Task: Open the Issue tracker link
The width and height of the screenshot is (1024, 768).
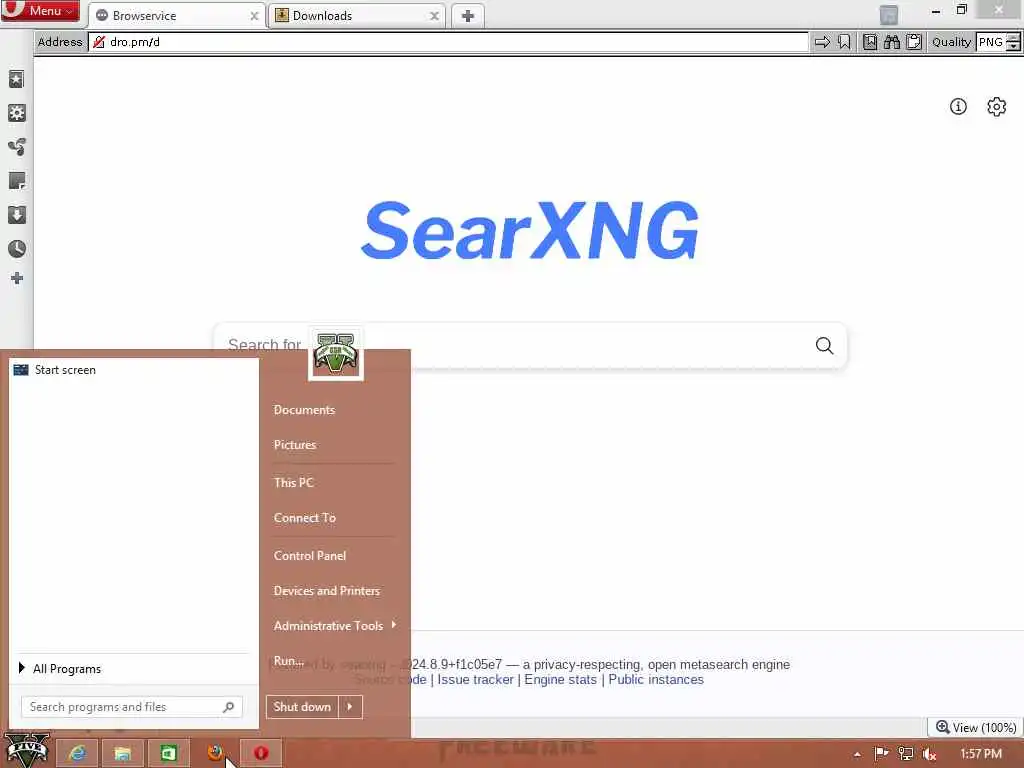Action: tap(475, 680)
